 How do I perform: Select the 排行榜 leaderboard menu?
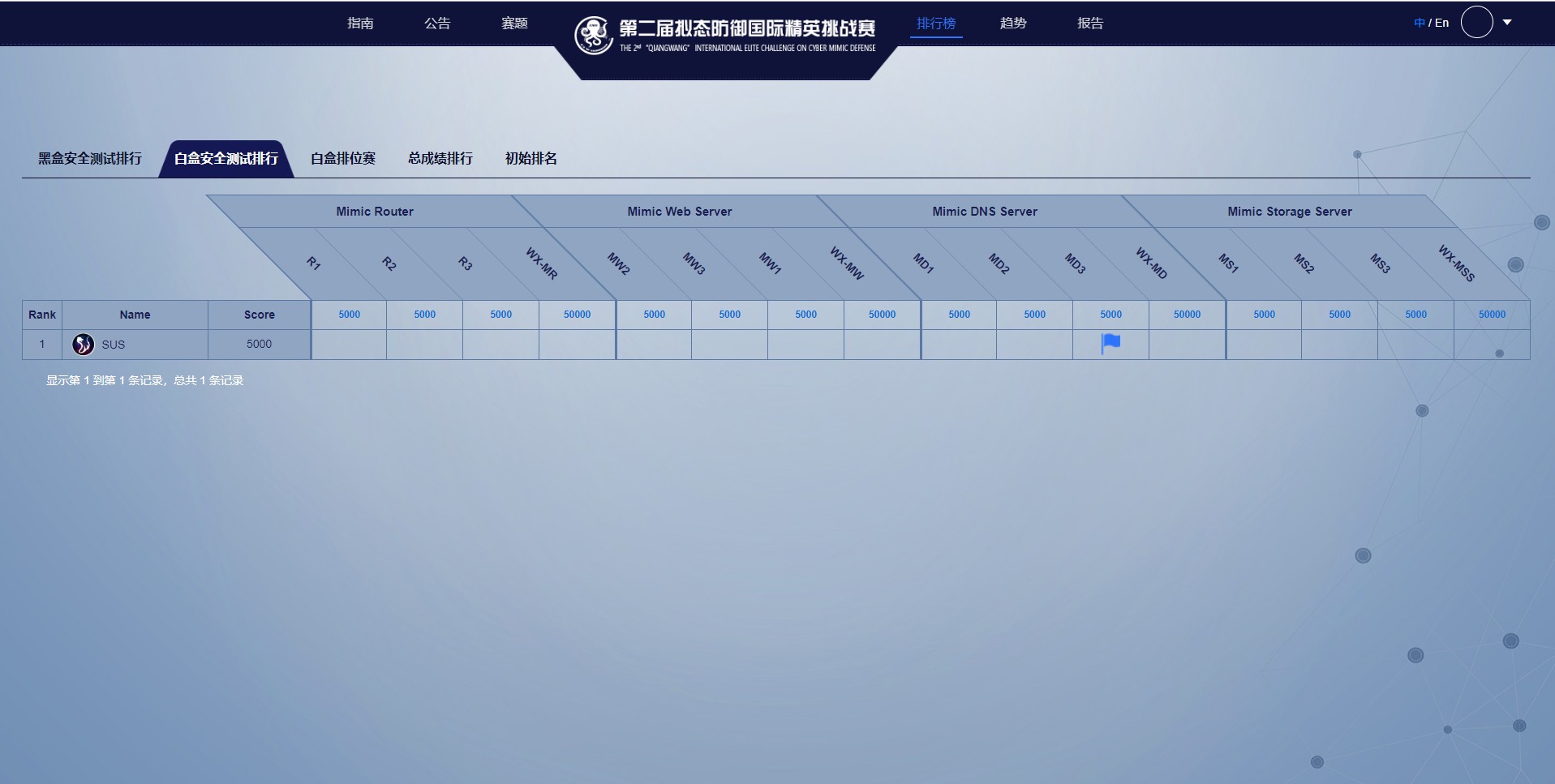tap(936, 24)
